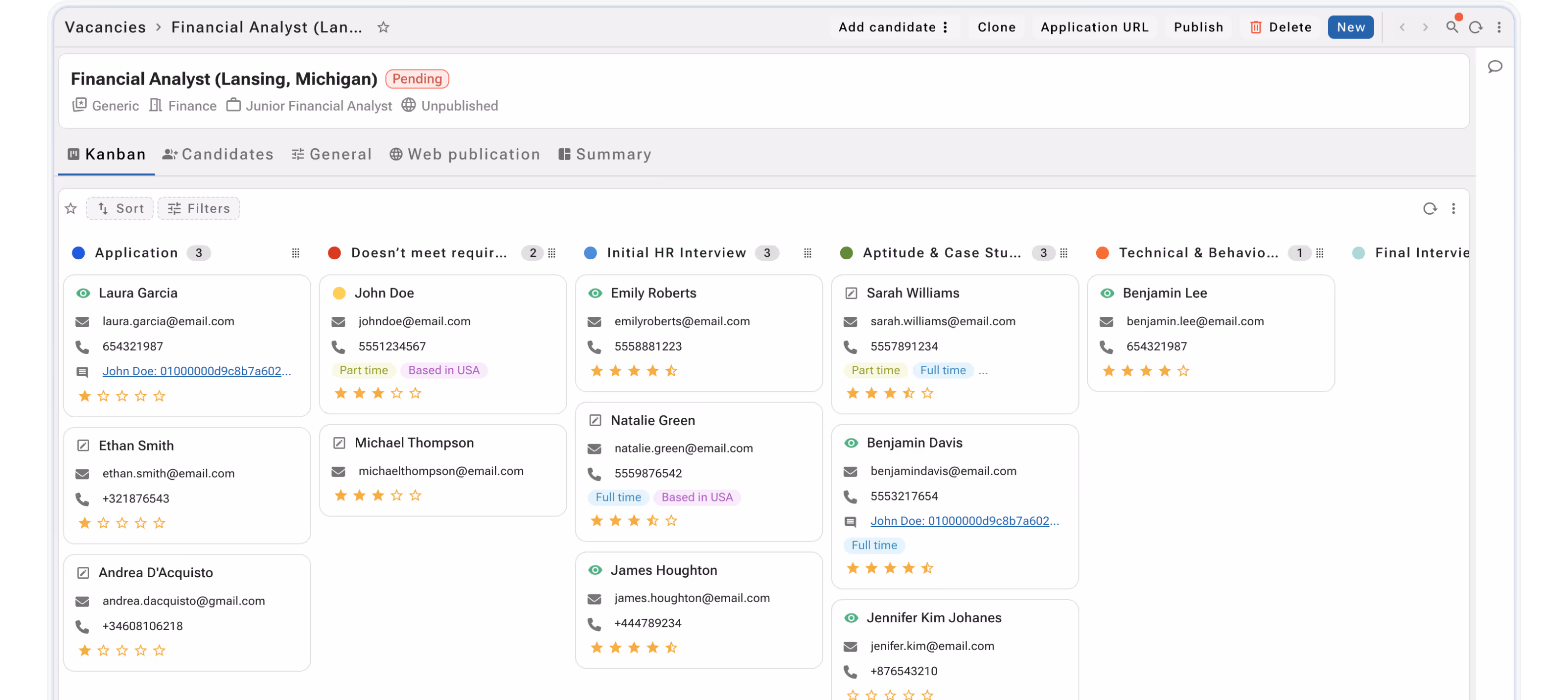Click the email icon on Laura Garcia's card
This screenshot has width=1568, height=700.
tap(83, 321)
